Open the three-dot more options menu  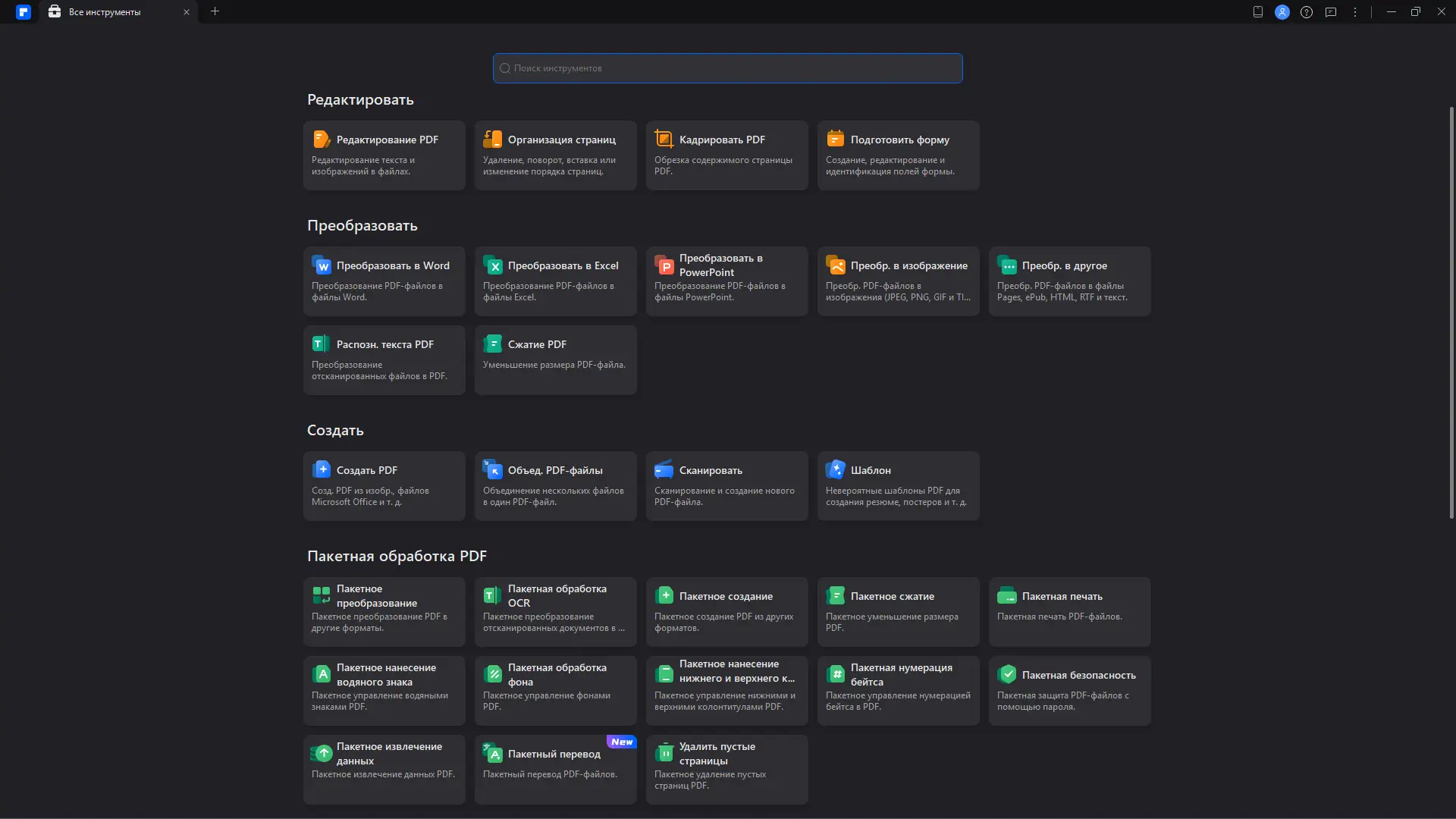[1355, 12]
